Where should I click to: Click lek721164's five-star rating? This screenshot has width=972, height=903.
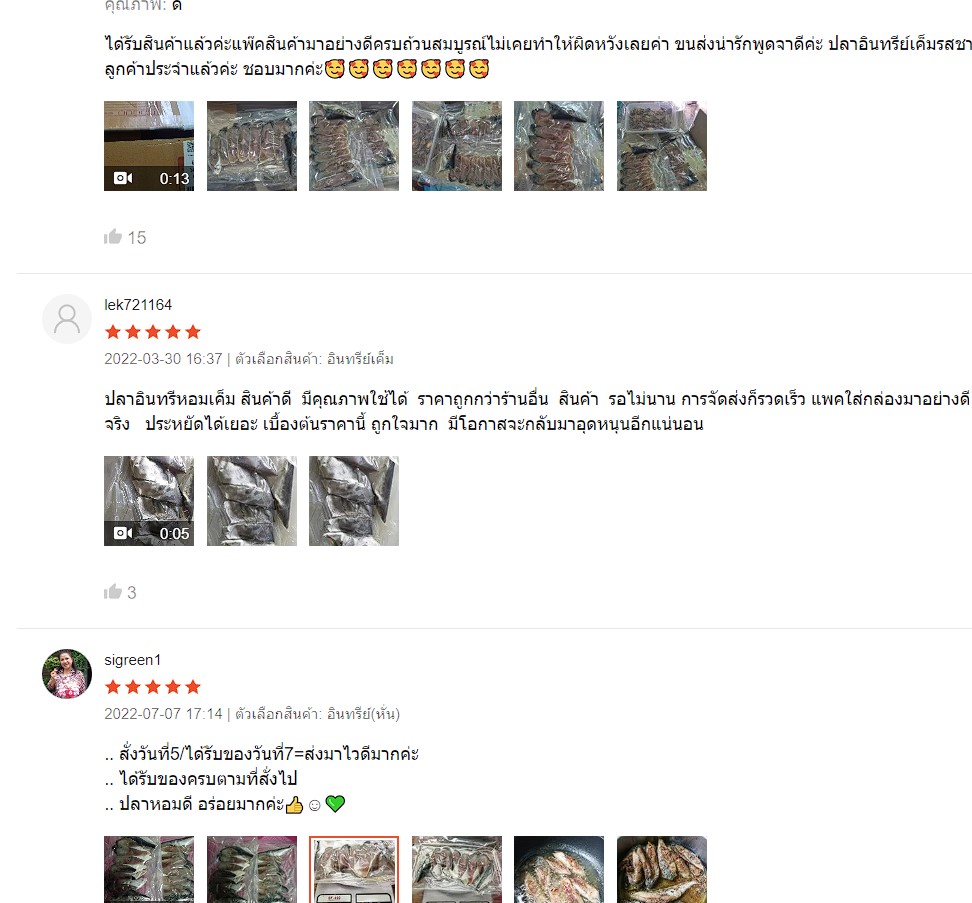152,332
